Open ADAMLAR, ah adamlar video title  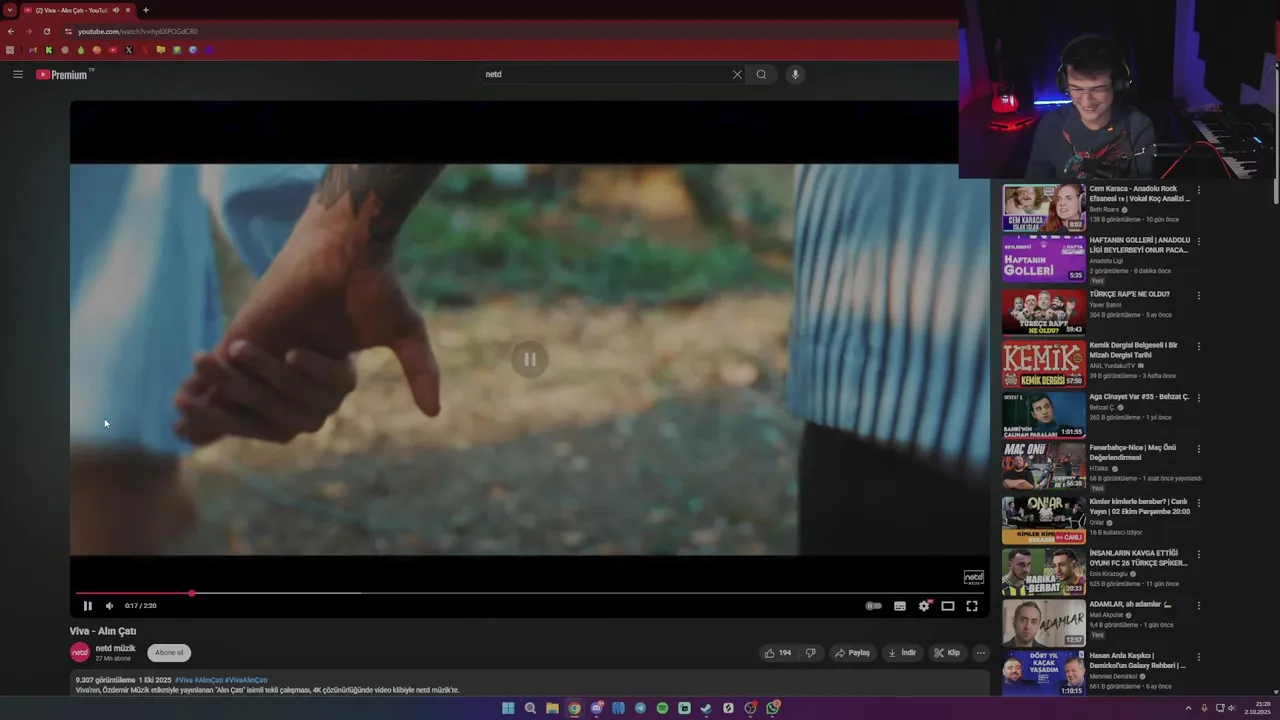click(1130, 604)
